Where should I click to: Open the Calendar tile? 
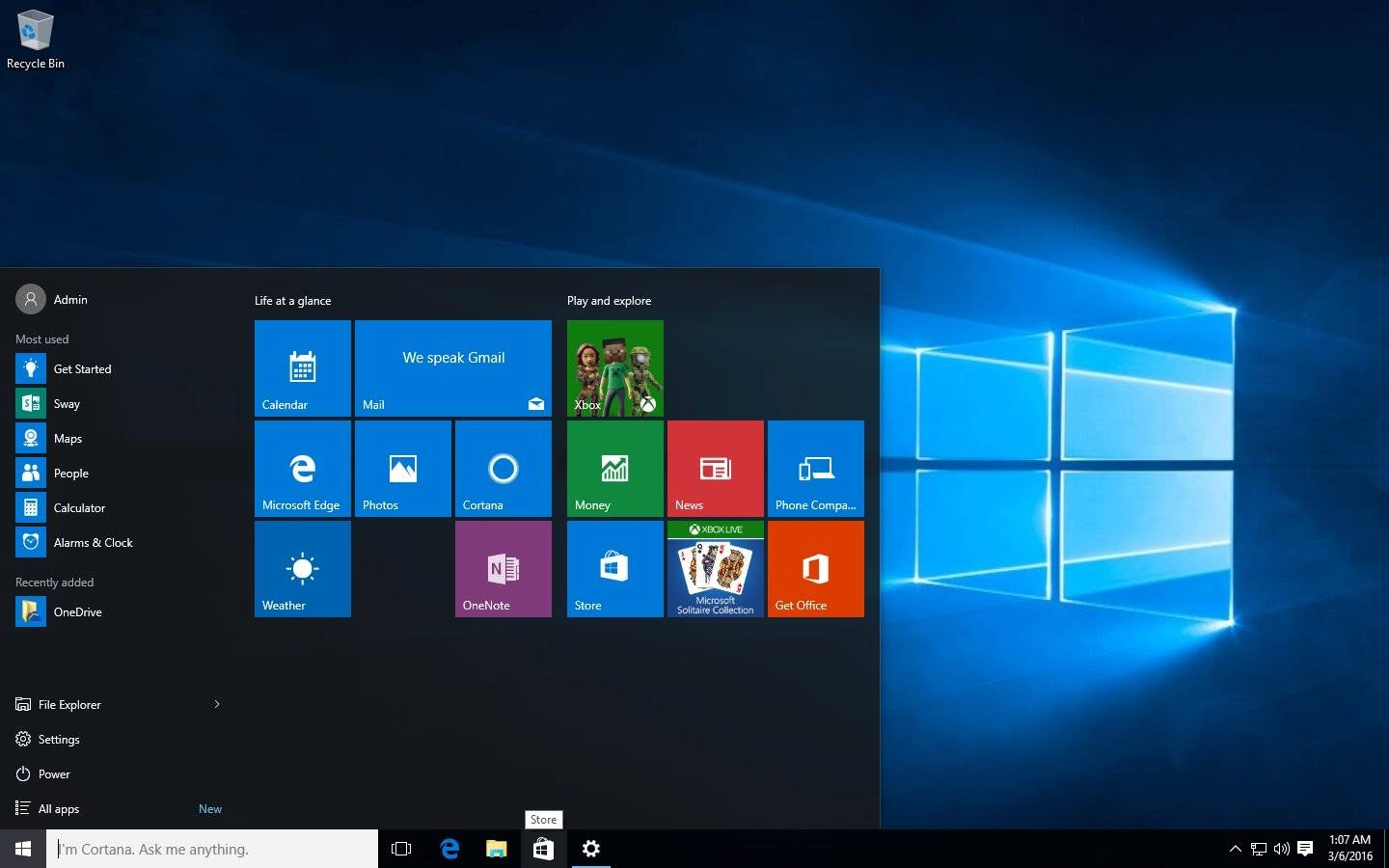tap(303, 368)
